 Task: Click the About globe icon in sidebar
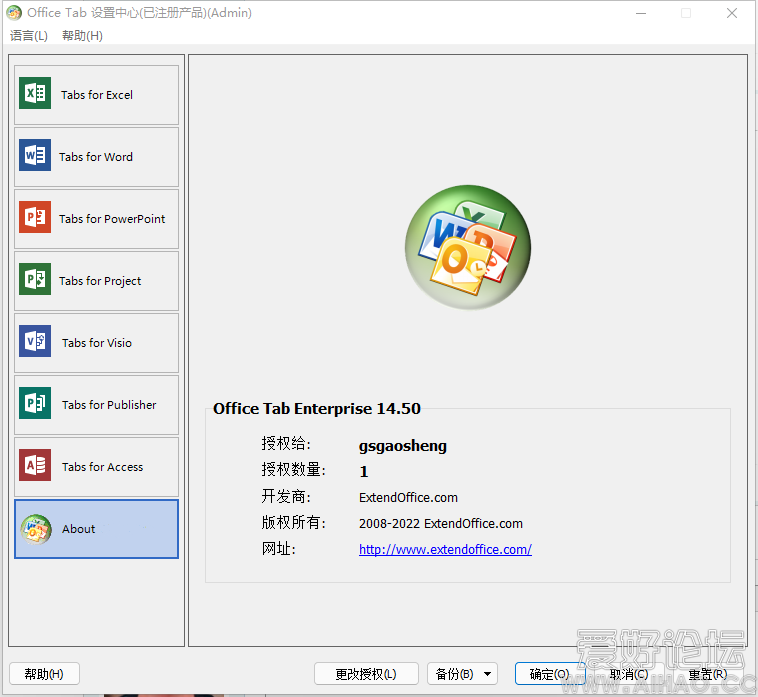pyautogui.click(x=36, y=529)
